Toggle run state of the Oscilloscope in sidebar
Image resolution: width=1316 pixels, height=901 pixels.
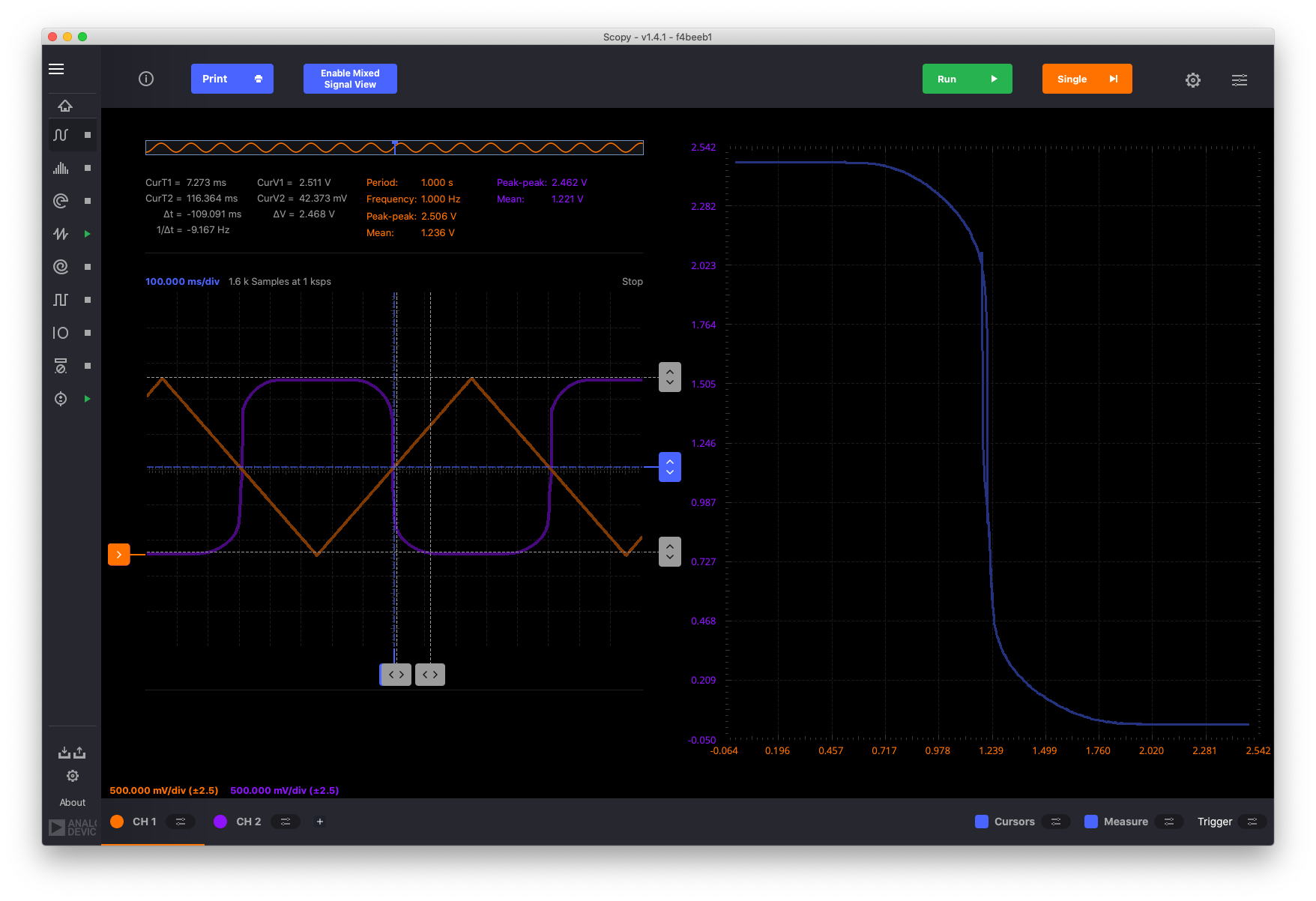coord(88,135)
